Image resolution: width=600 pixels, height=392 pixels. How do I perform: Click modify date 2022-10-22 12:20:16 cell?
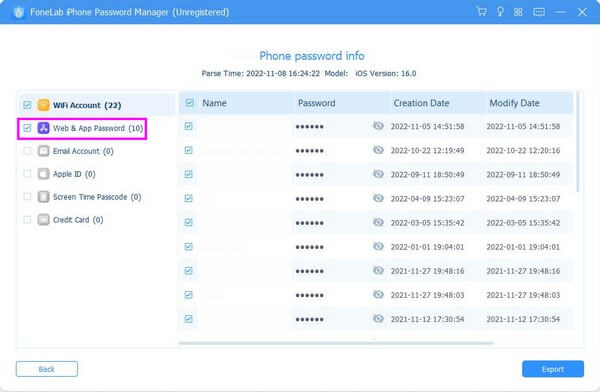523,150
